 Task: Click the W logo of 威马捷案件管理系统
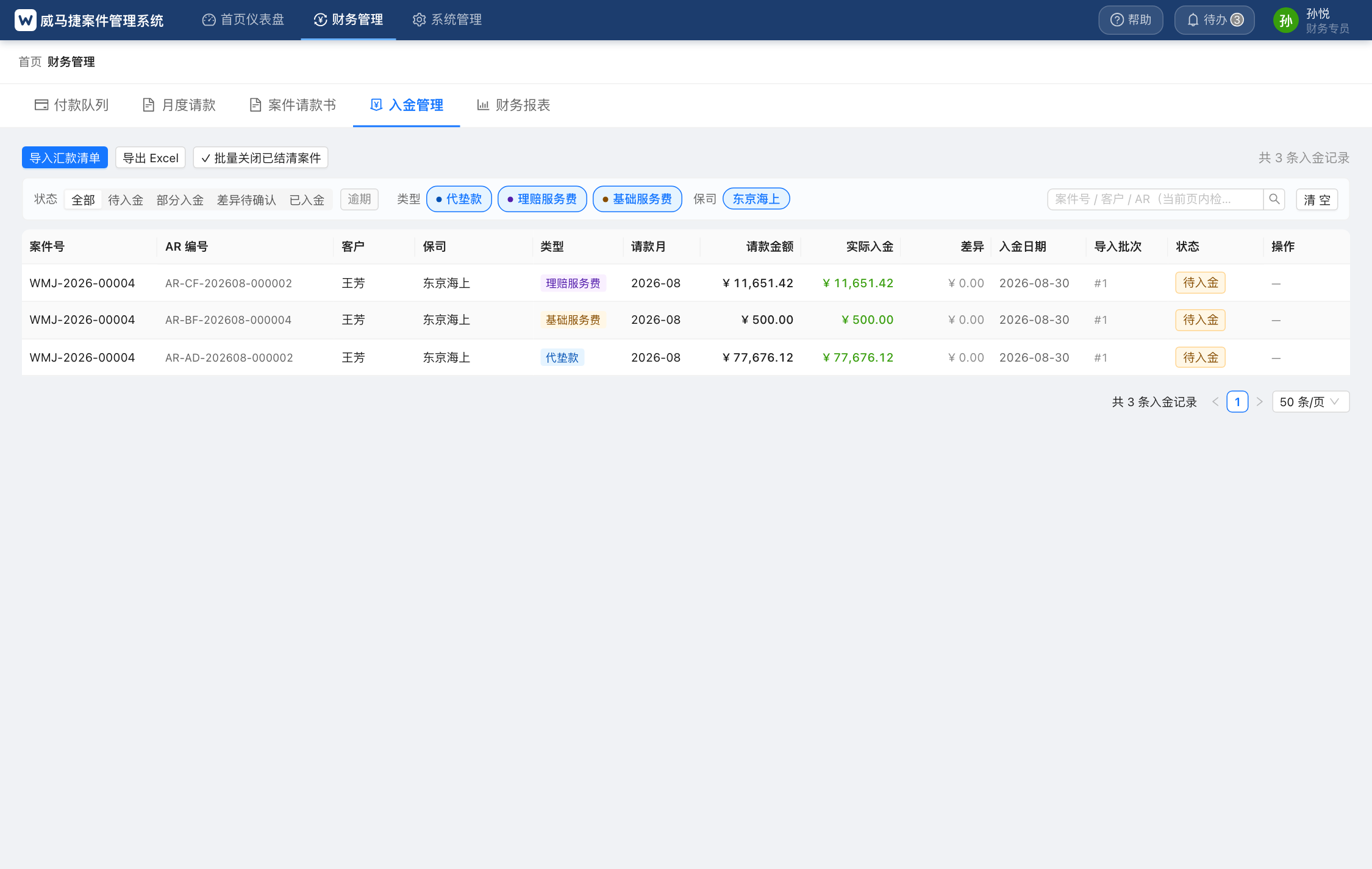coord(25,20)
